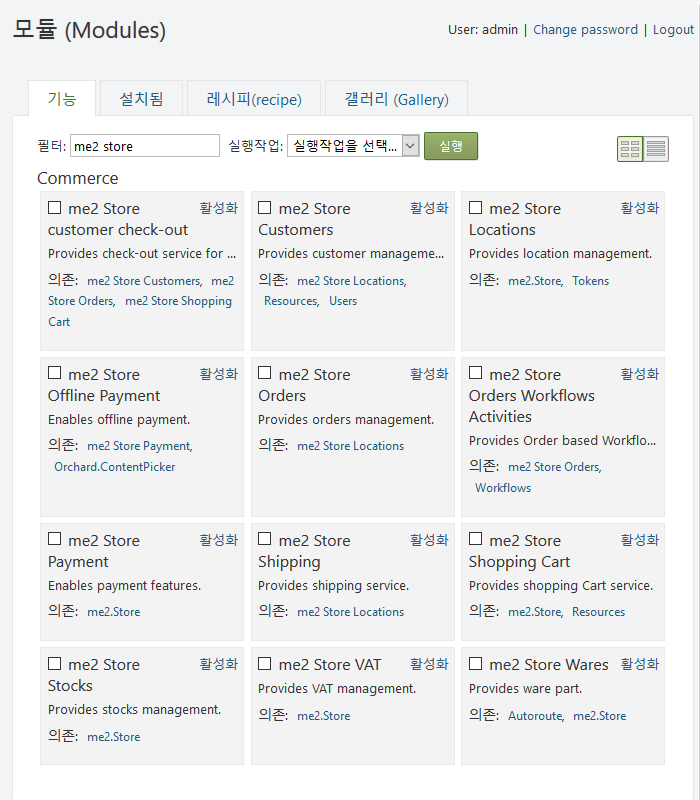This screenshot has height=800, width=700.
Task: Tick me2 Store Wares checkbox
Action: click(x=476, y=664)
